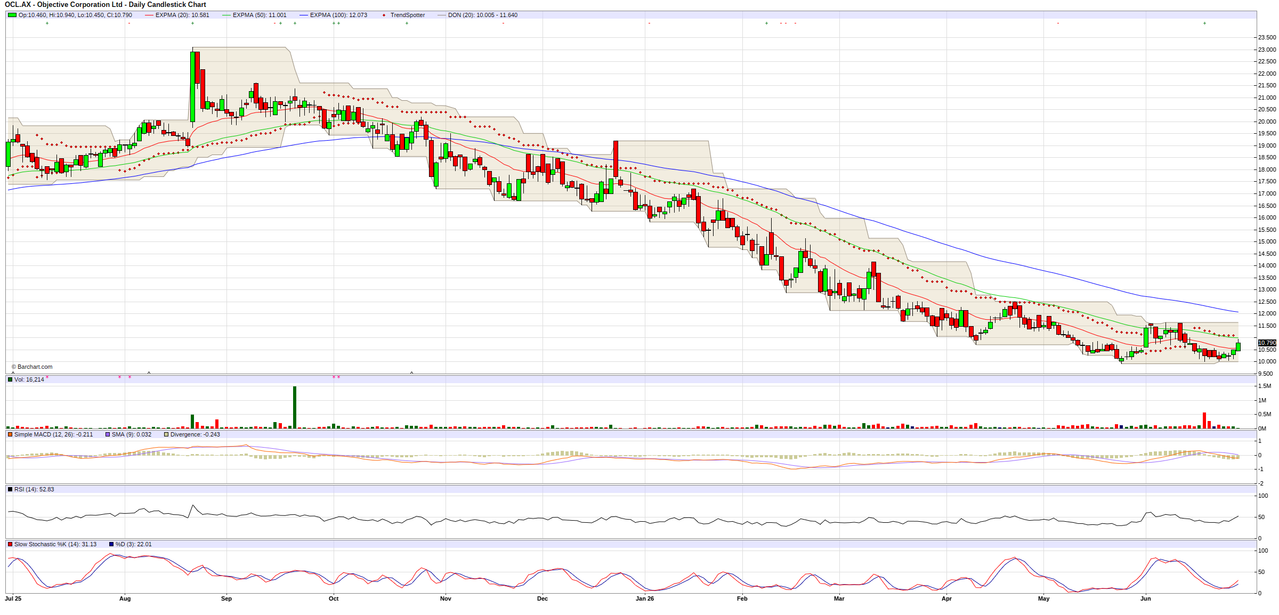The image size is (1279, 615).
Task: Click the green EXPMA (50) legend line
Action: point(227,15)
